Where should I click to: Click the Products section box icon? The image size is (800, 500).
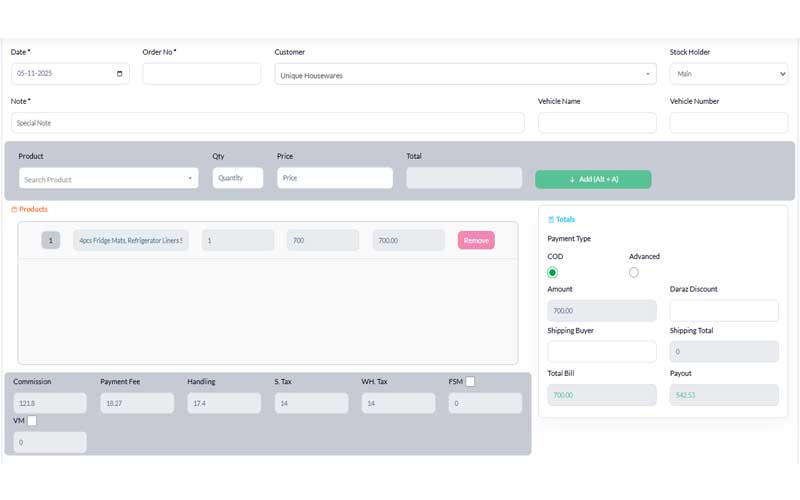coord(14,210)
